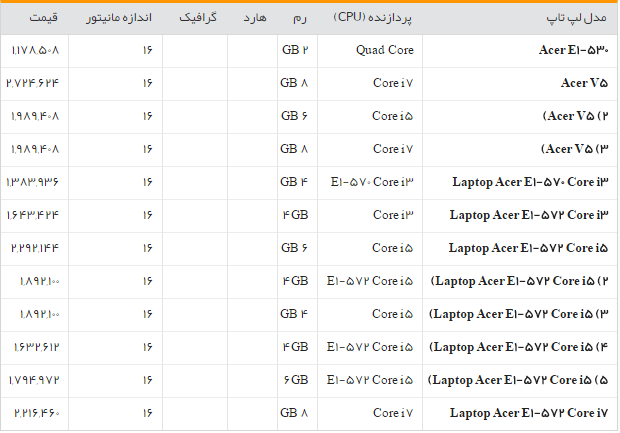Click the price 1,643,424
620x433 pixels.
coord(33,215)
